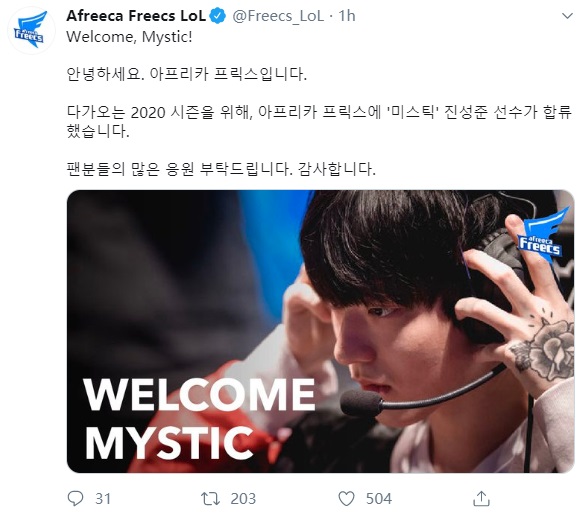
Task: Click the Korean greeting line text
Action: coord(187,74)
